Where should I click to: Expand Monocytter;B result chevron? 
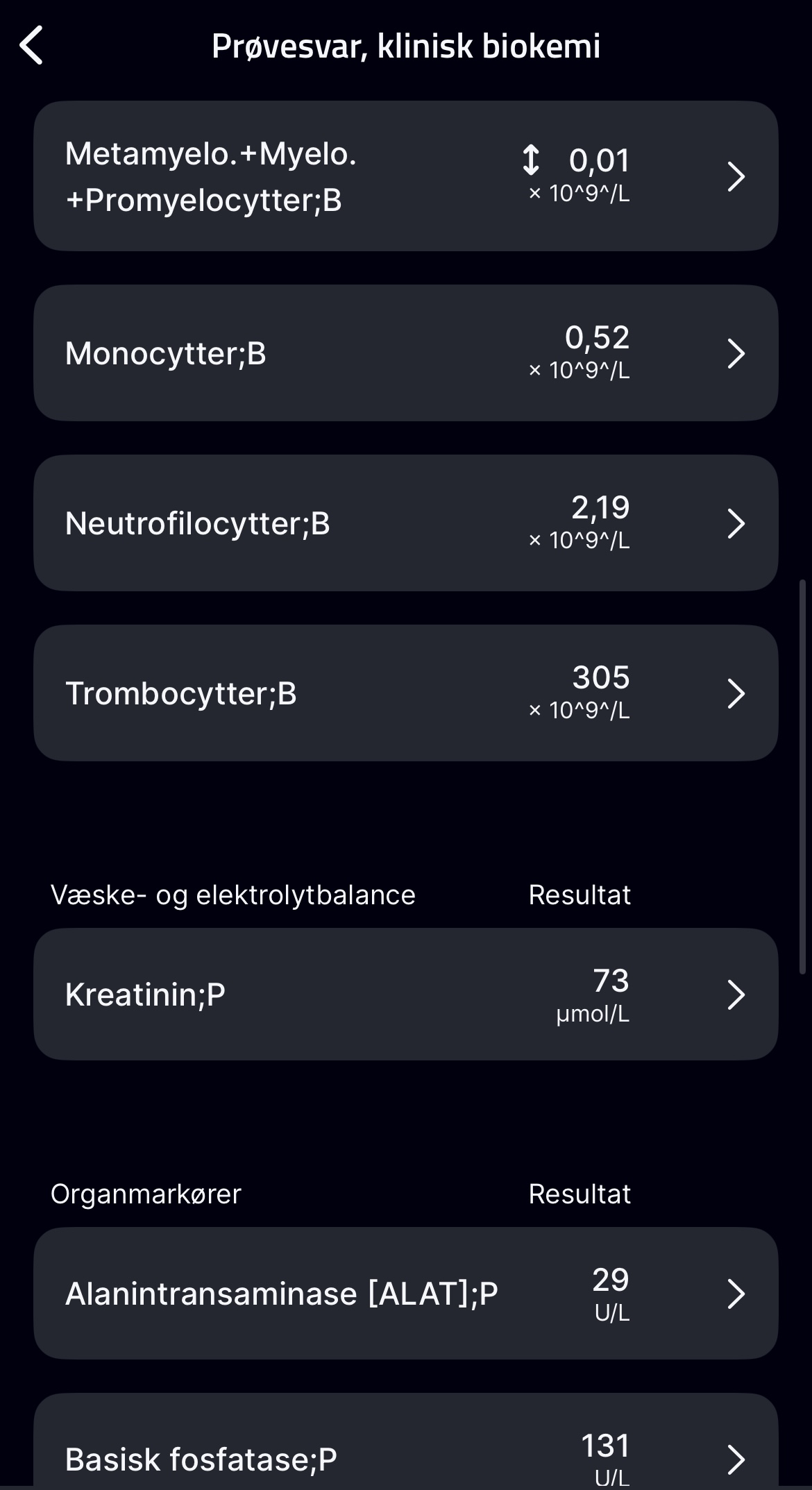736,353
